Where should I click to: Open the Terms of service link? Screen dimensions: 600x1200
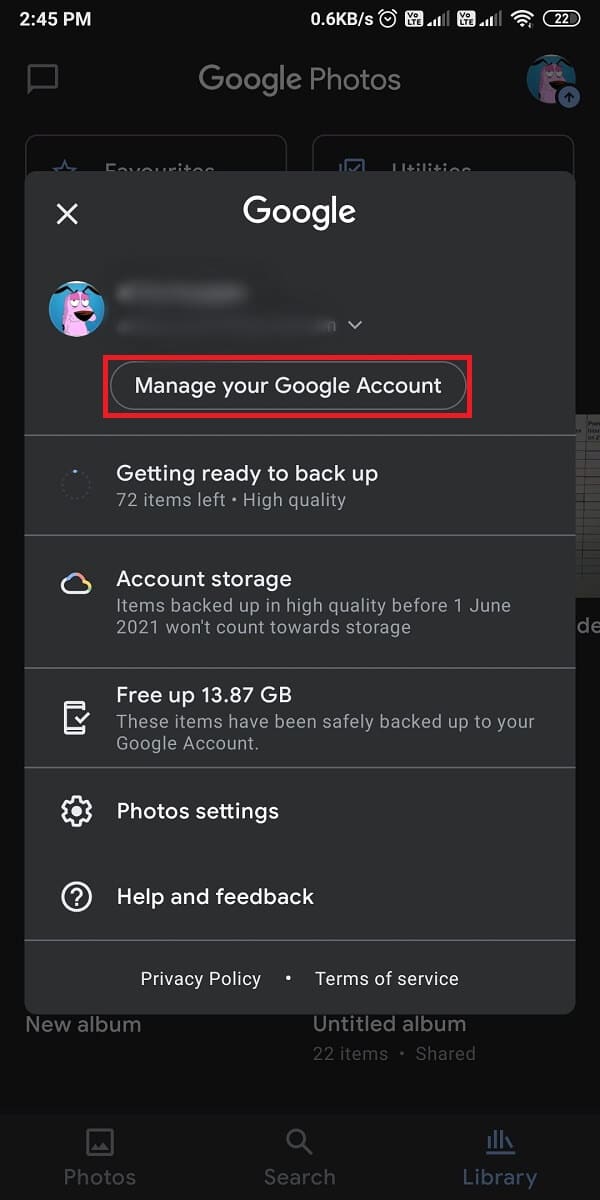coord(386,978)
